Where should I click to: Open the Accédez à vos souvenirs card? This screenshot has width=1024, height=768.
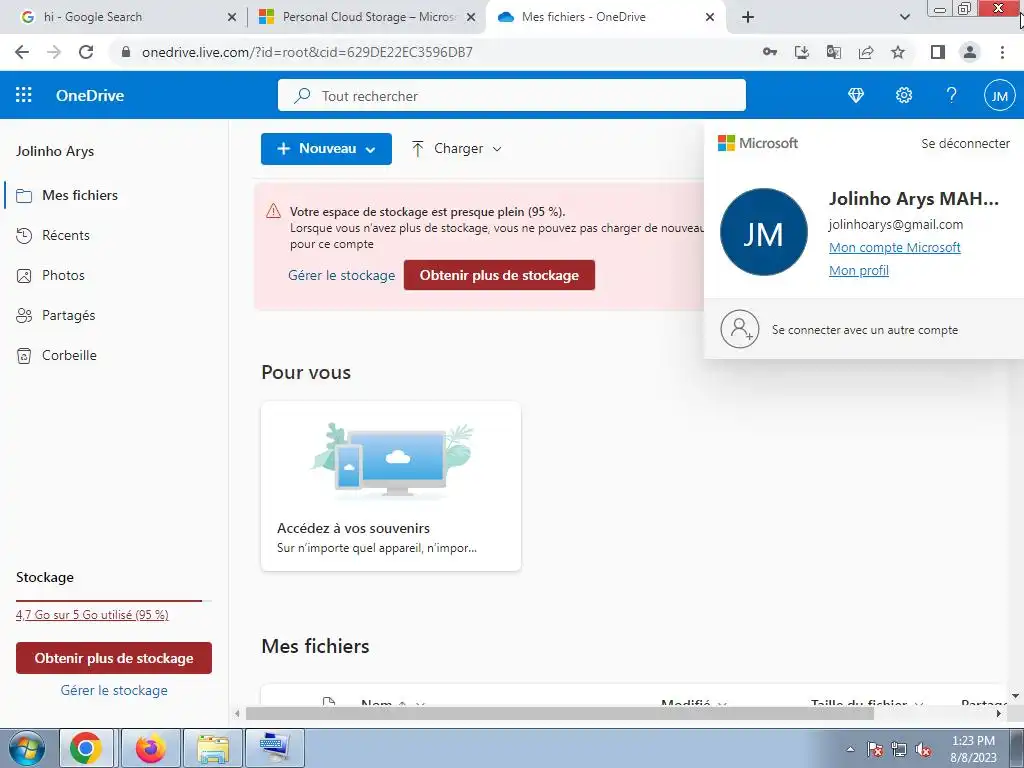[391, 486]
